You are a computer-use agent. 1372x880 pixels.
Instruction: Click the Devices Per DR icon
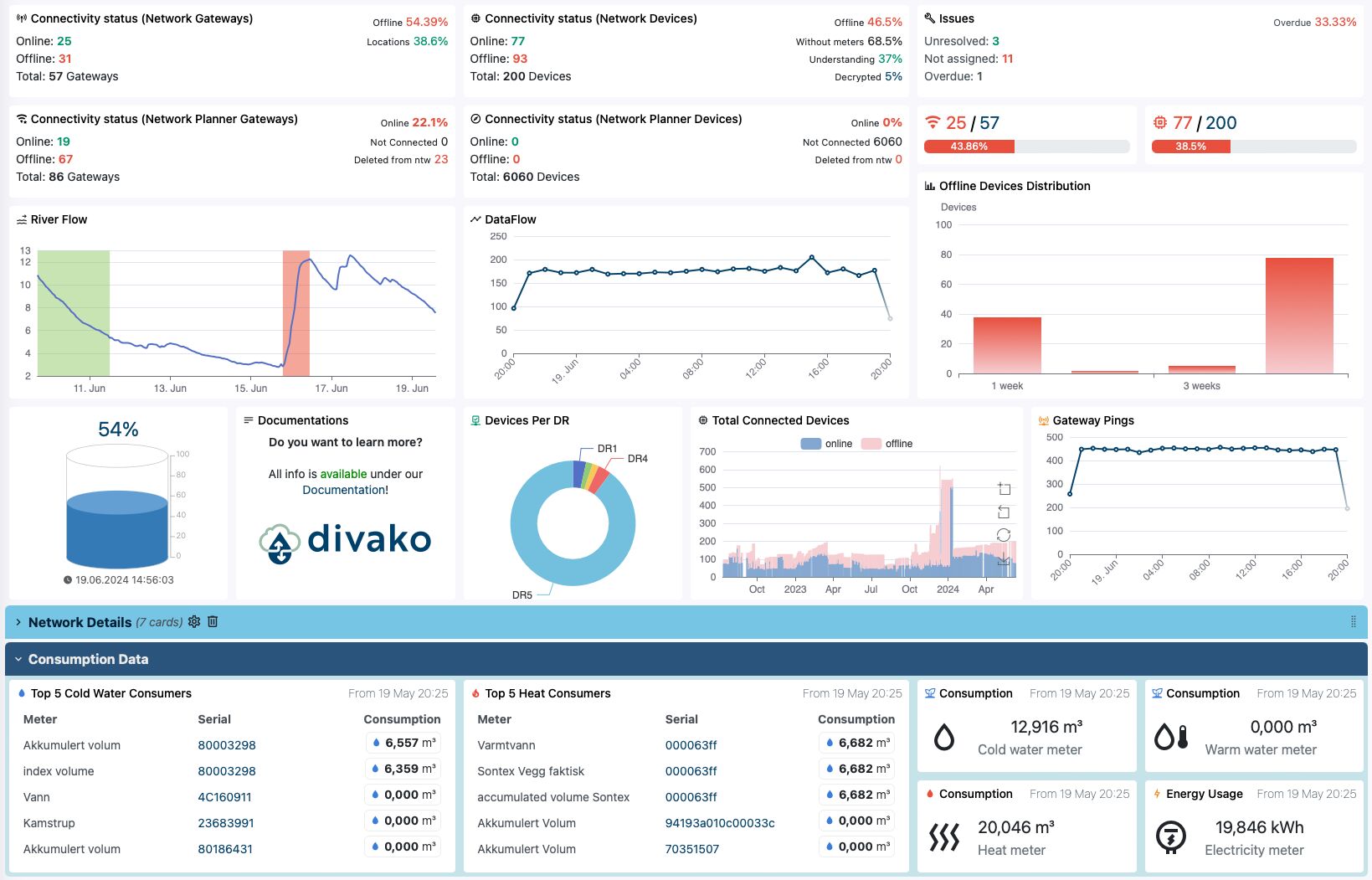(475, 420)
